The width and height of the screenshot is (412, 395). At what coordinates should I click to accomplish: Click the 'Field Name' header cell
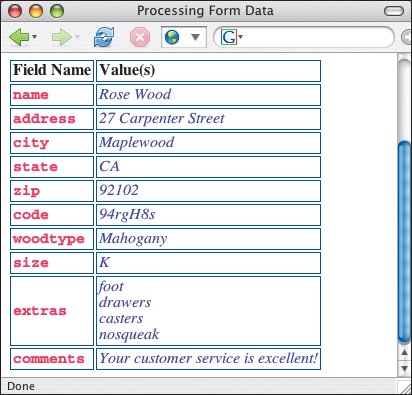pyautogui.click(x=52, y=71)
